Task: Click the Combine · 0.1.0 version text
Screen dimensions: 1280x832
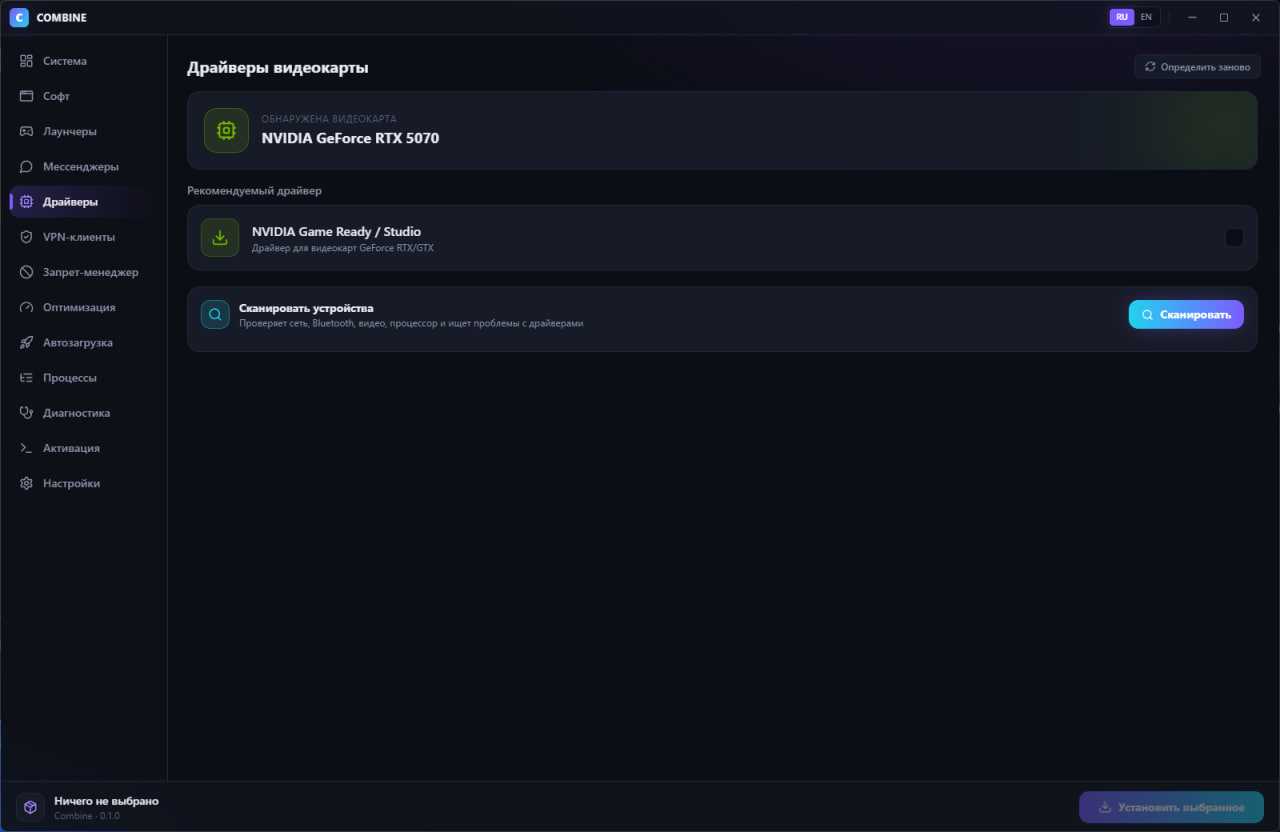Action: pos(87,816)
